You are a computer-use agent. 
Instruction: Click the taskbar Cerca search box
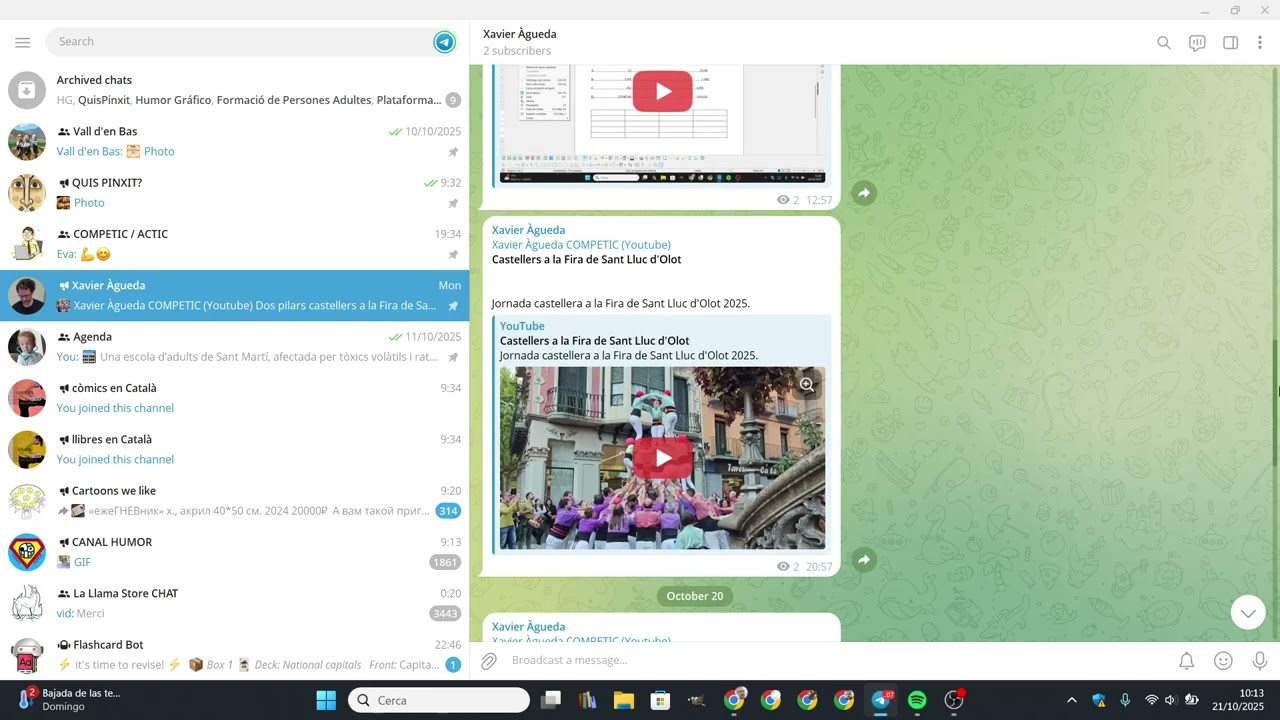click(438, 700)
